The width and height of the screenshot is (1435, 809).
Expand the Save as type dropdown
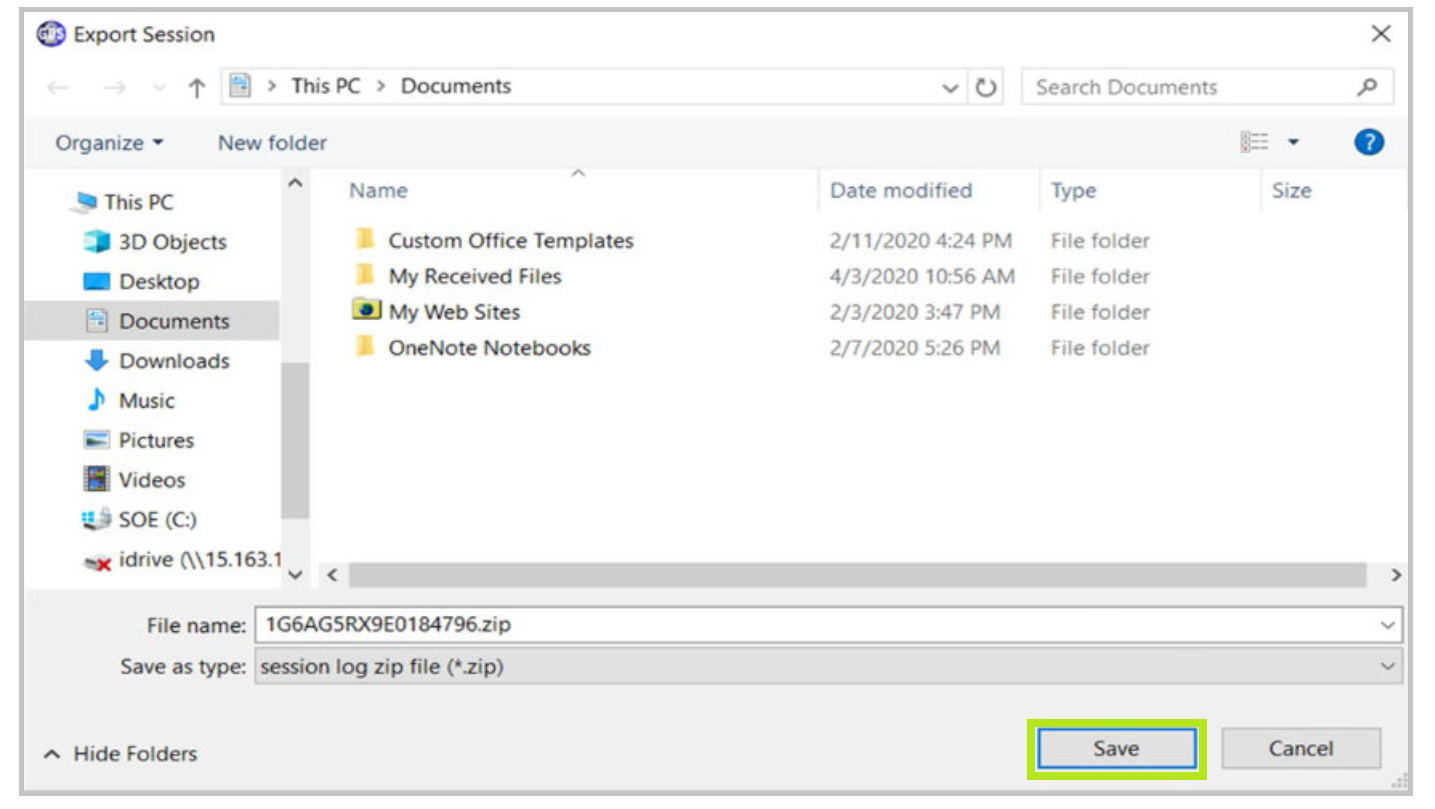[x=1387, y=666]
